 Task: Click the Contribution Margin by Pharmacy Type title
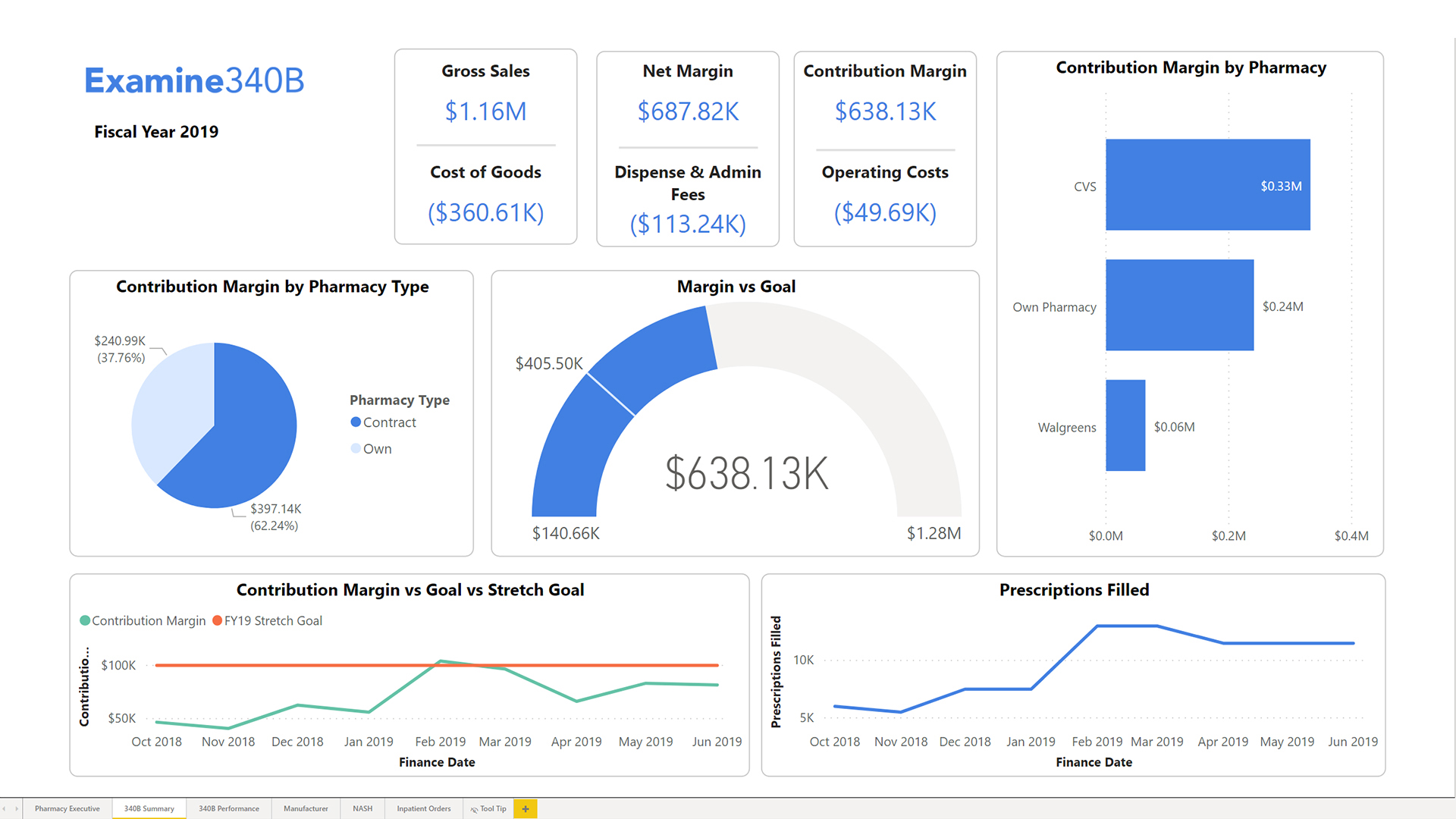pos(272,287)
